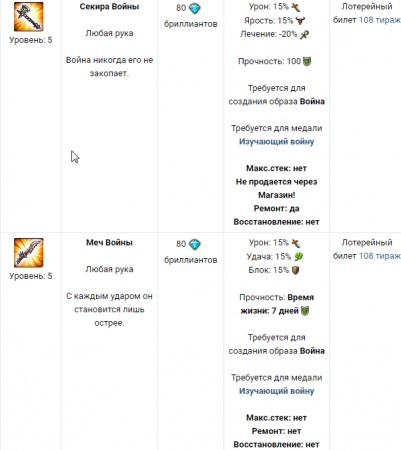Viewport: 401px width, 450px height.
Task: Click the clover icon next to Удача: 15%
Action: (x=298, y=257)
